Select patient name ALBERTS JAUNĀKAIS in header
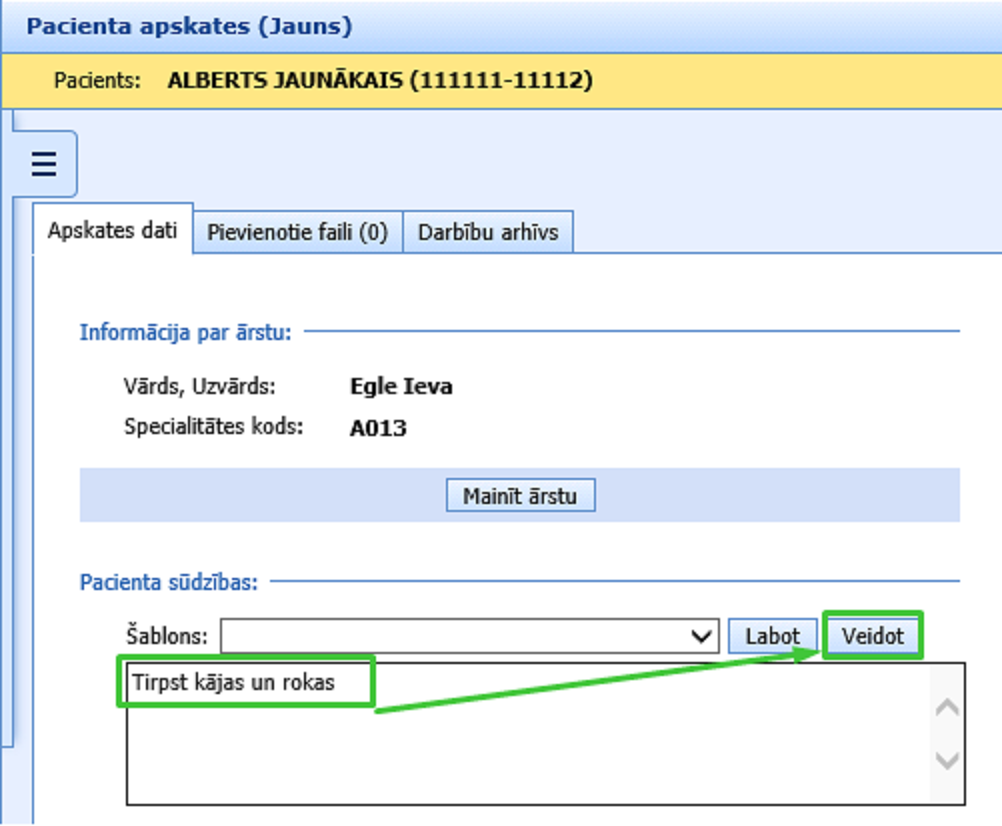Viewport: 1002px width, 826px height. click(285, 80)
